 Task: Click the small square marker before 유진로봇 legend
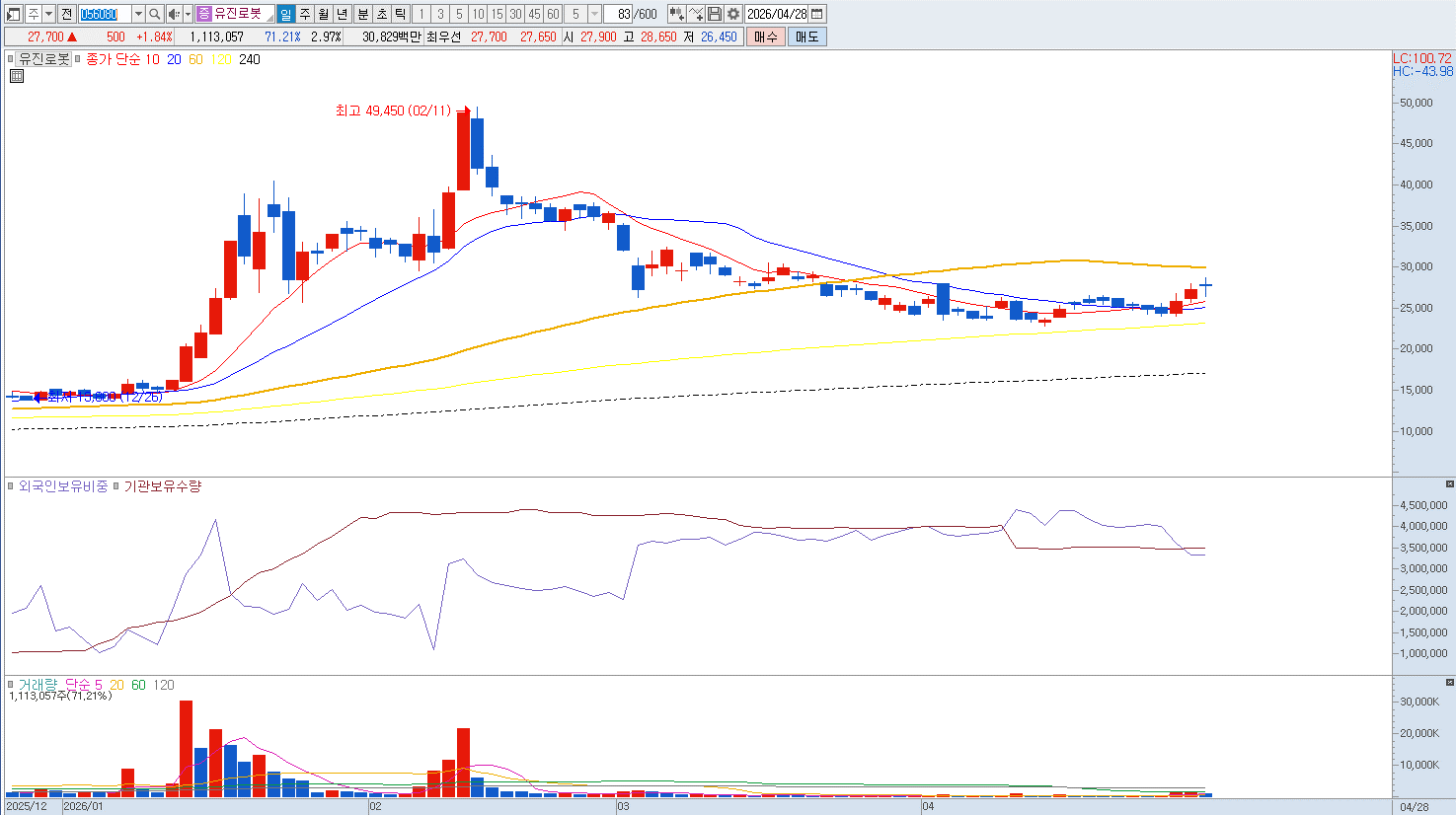point(11,59)
